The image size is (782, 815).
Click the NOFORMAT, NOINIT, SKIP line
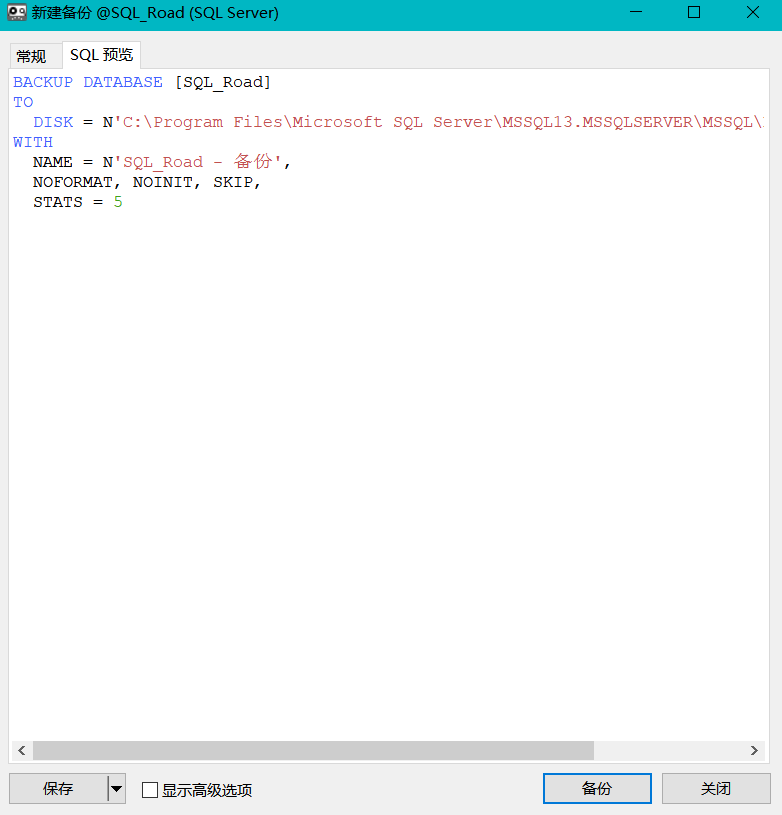146,182
